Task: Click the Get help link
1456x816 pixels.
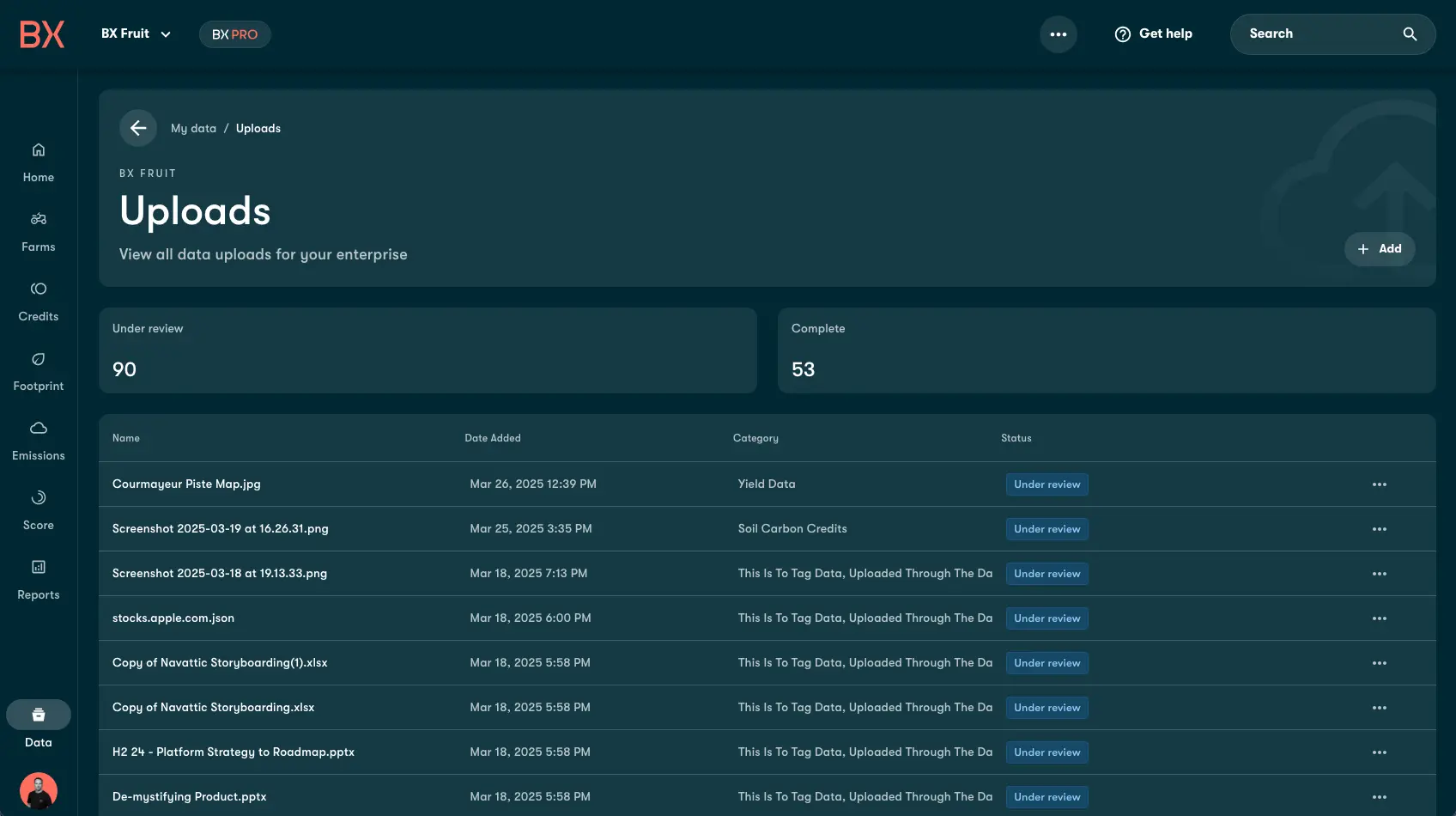Action: click(1153, 34)
